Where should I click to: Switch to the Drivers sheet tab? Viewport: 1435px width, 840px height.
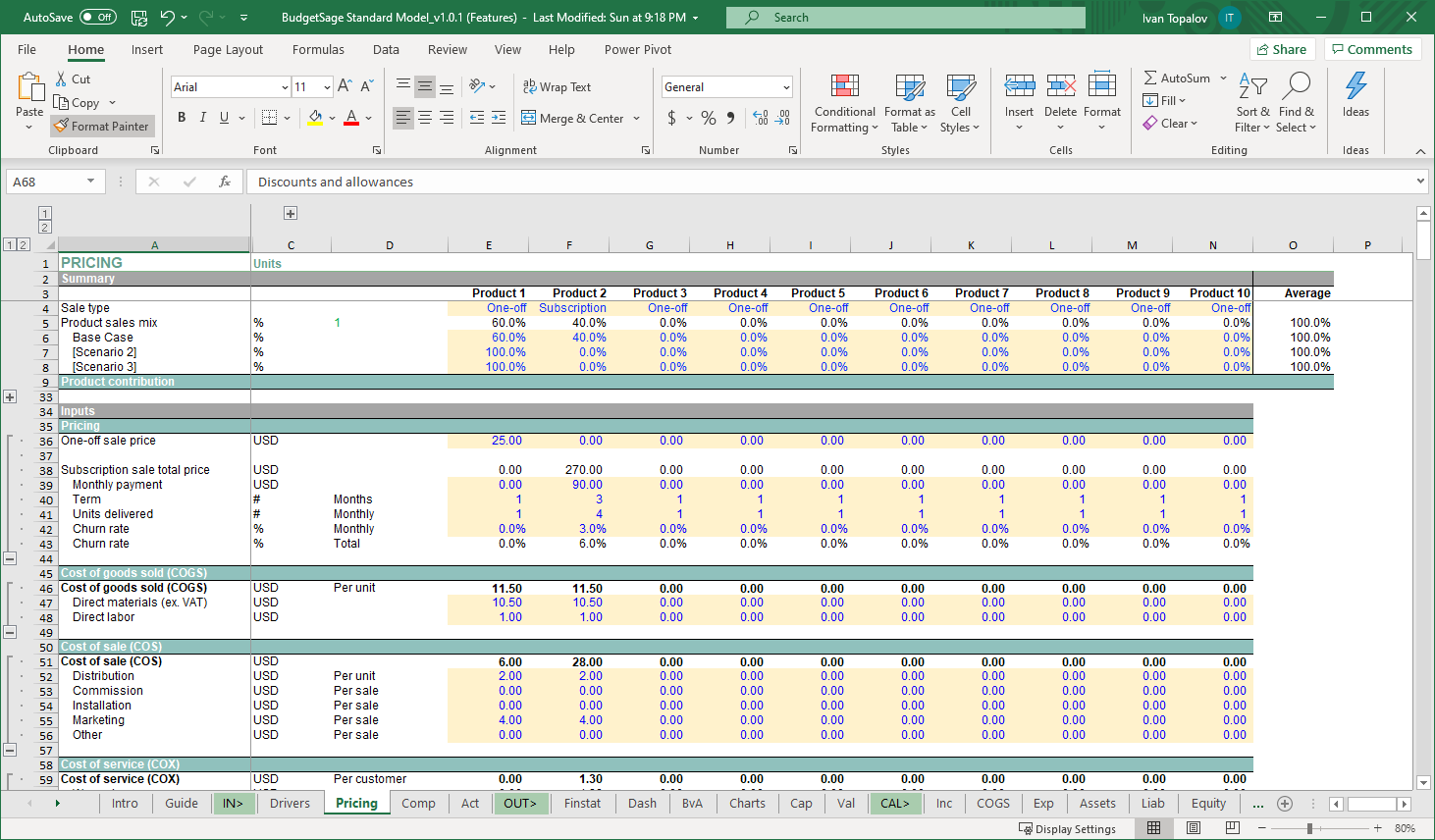point(290,804)
